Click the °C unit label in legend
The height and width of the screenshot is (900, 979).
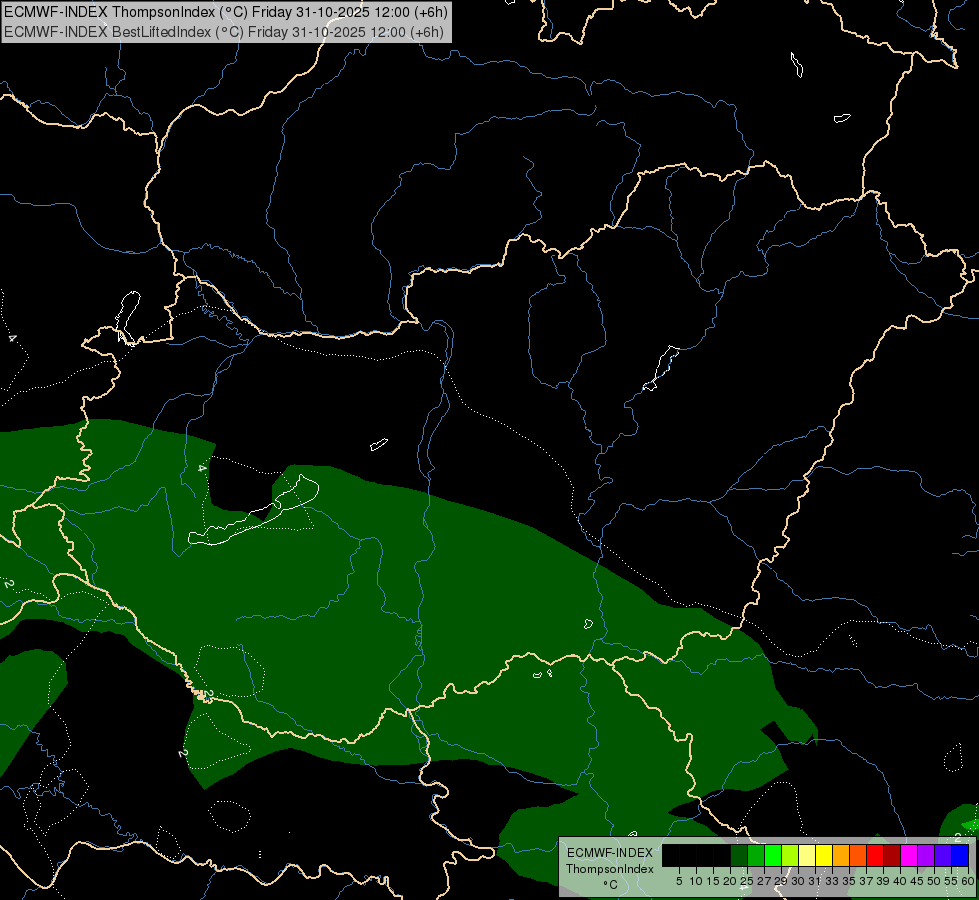point(610,884)
